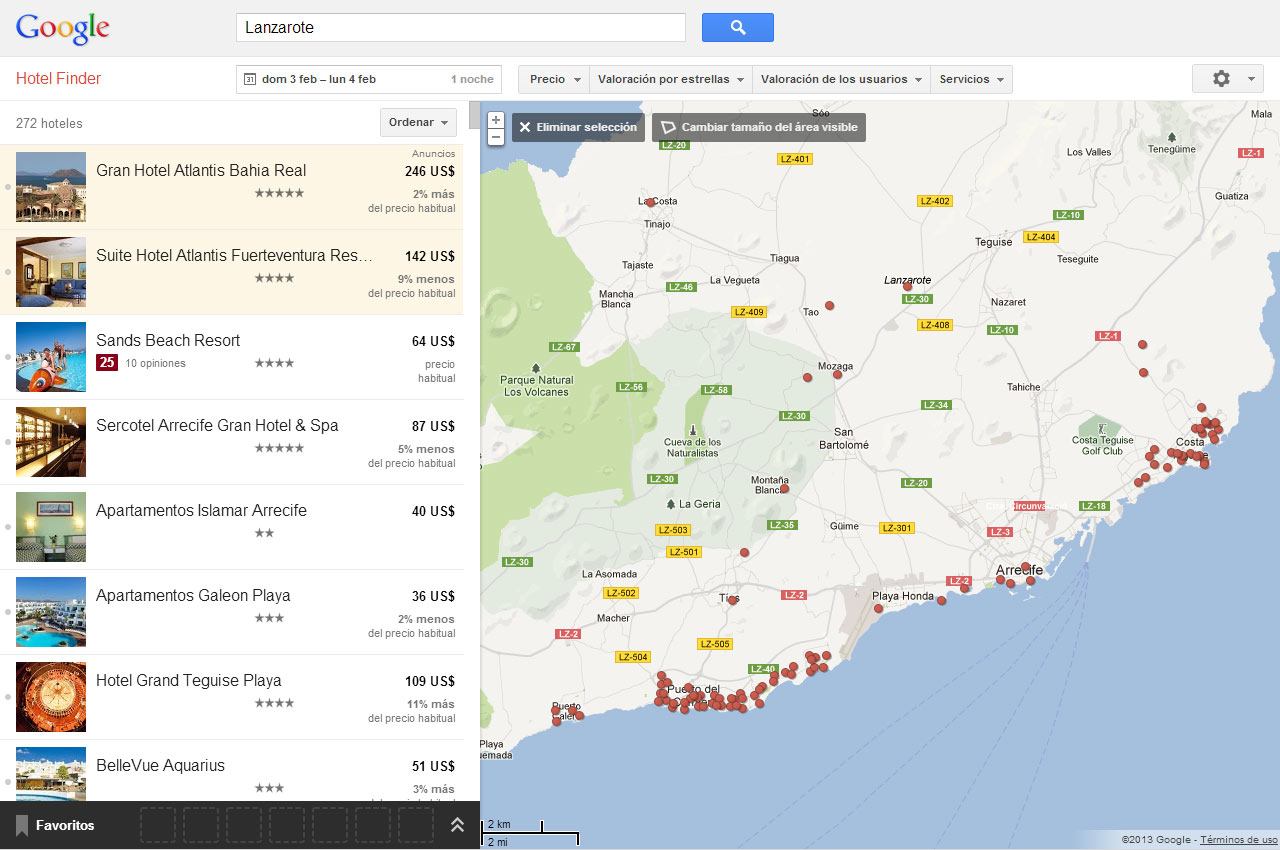Click the blue magnifying glass search icon
Image resolution: width=1280 pixels, height=850 pixels.
point(737,27)
